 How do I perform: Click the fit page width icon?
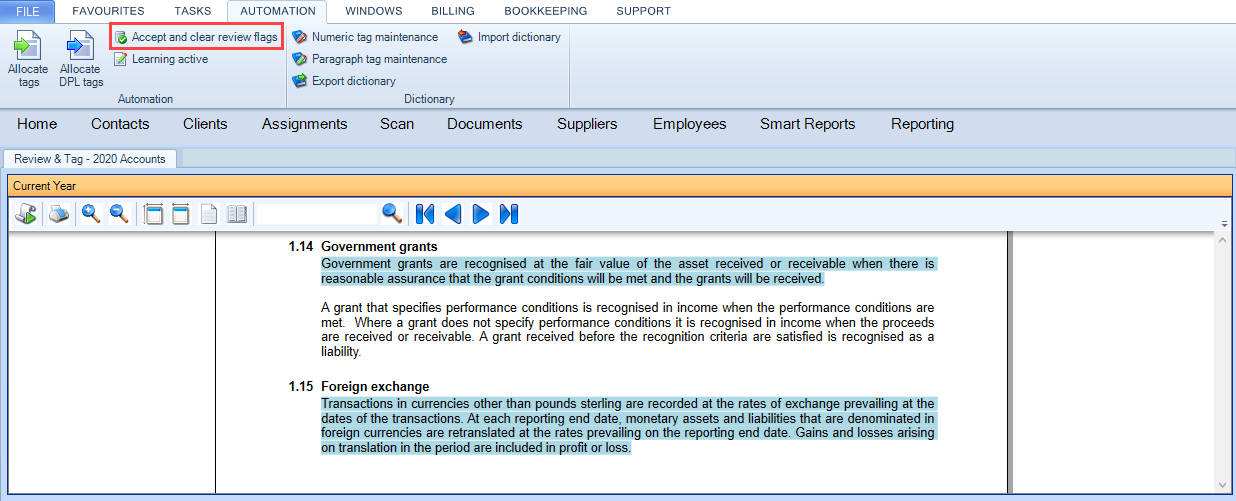pyautogui.click(x=154, y=213)
